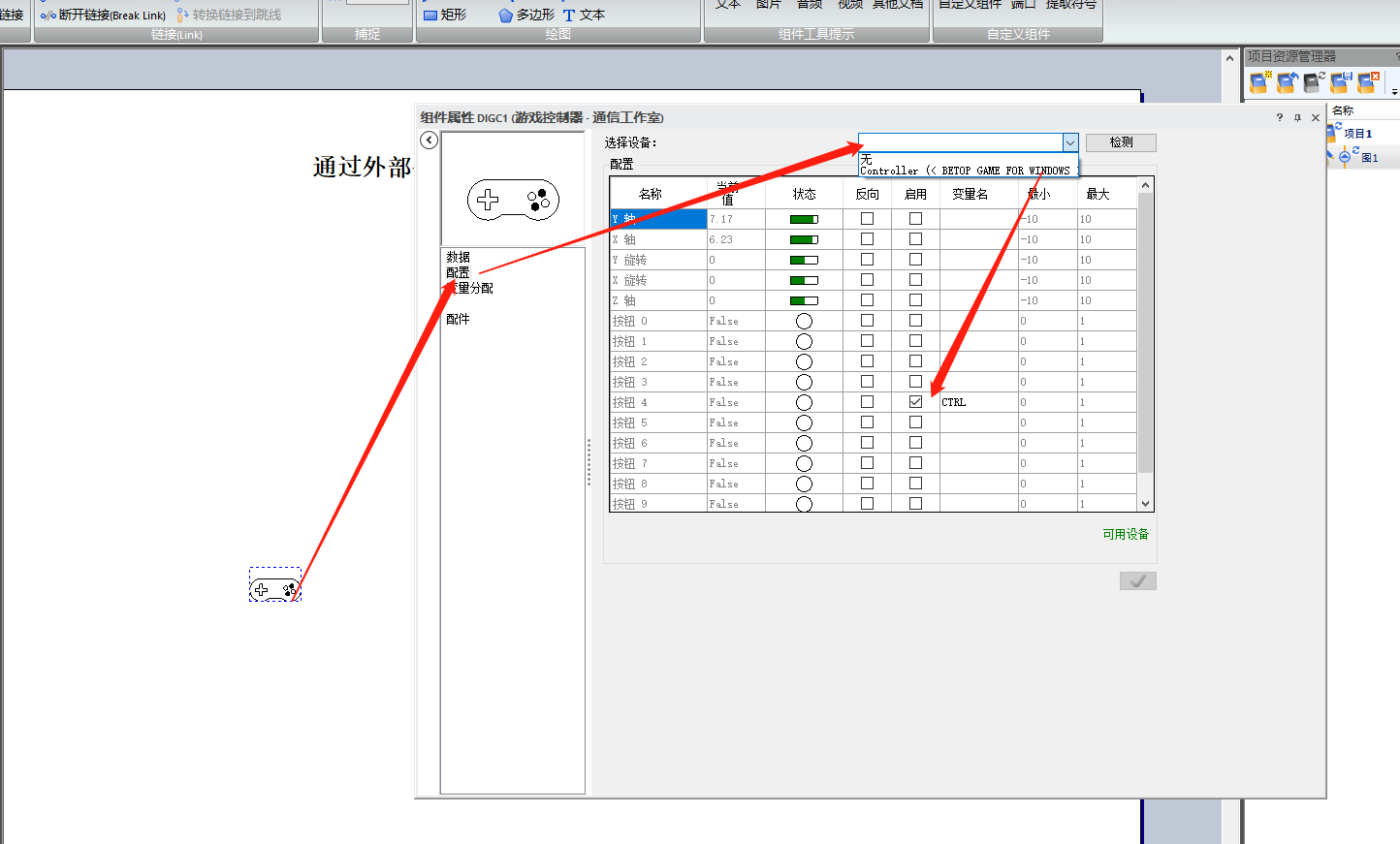The image size is (1400, 844).
Task: Click the 绘图 ribbon group label
Action: click(x=557, y=34)
